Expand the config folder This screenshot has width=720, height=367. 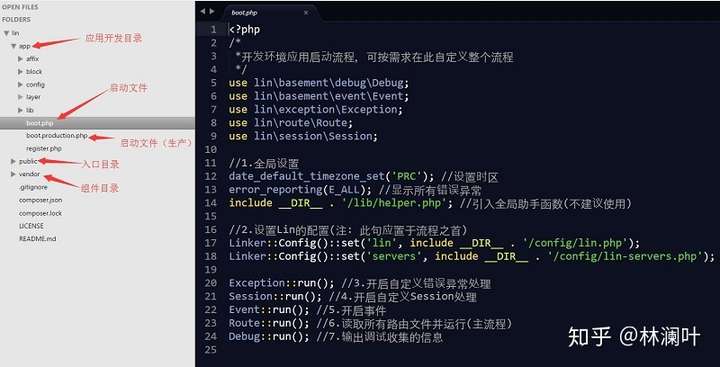click(x=20, y=85)
